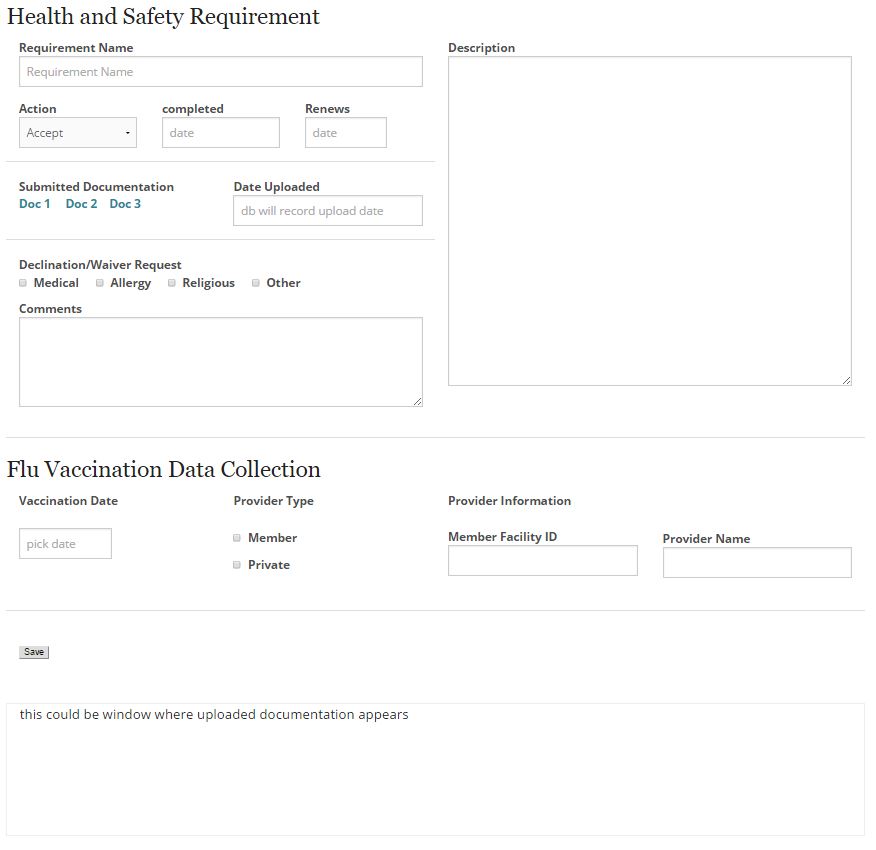The image size is (876, 850).
Task: Click the Provider Name input field
Action: tap(756, 563)
